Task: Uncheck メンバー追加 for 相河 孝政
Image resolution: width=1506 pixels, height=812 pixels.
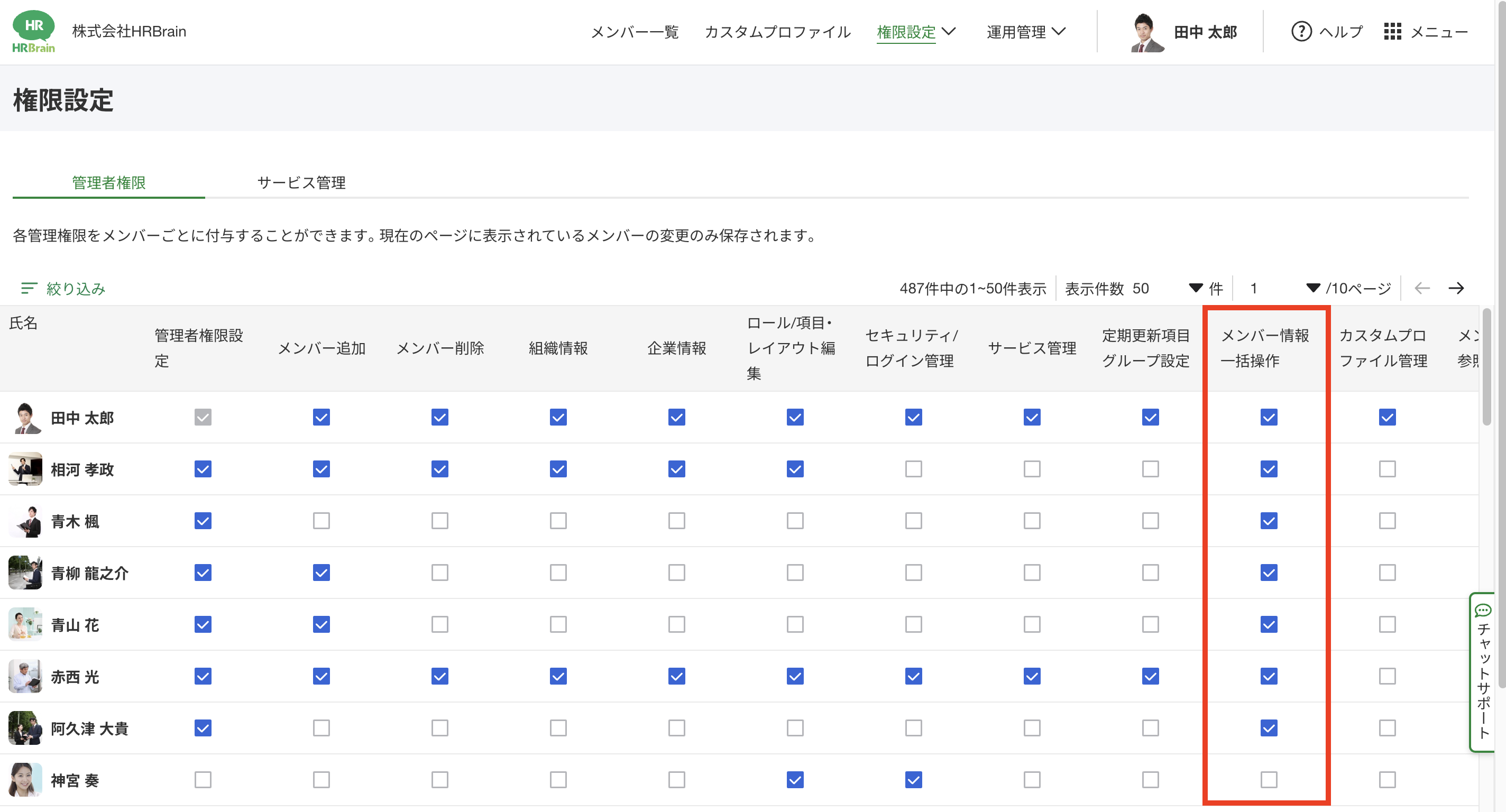Action: pyautogui.click(x=322, y=469)
